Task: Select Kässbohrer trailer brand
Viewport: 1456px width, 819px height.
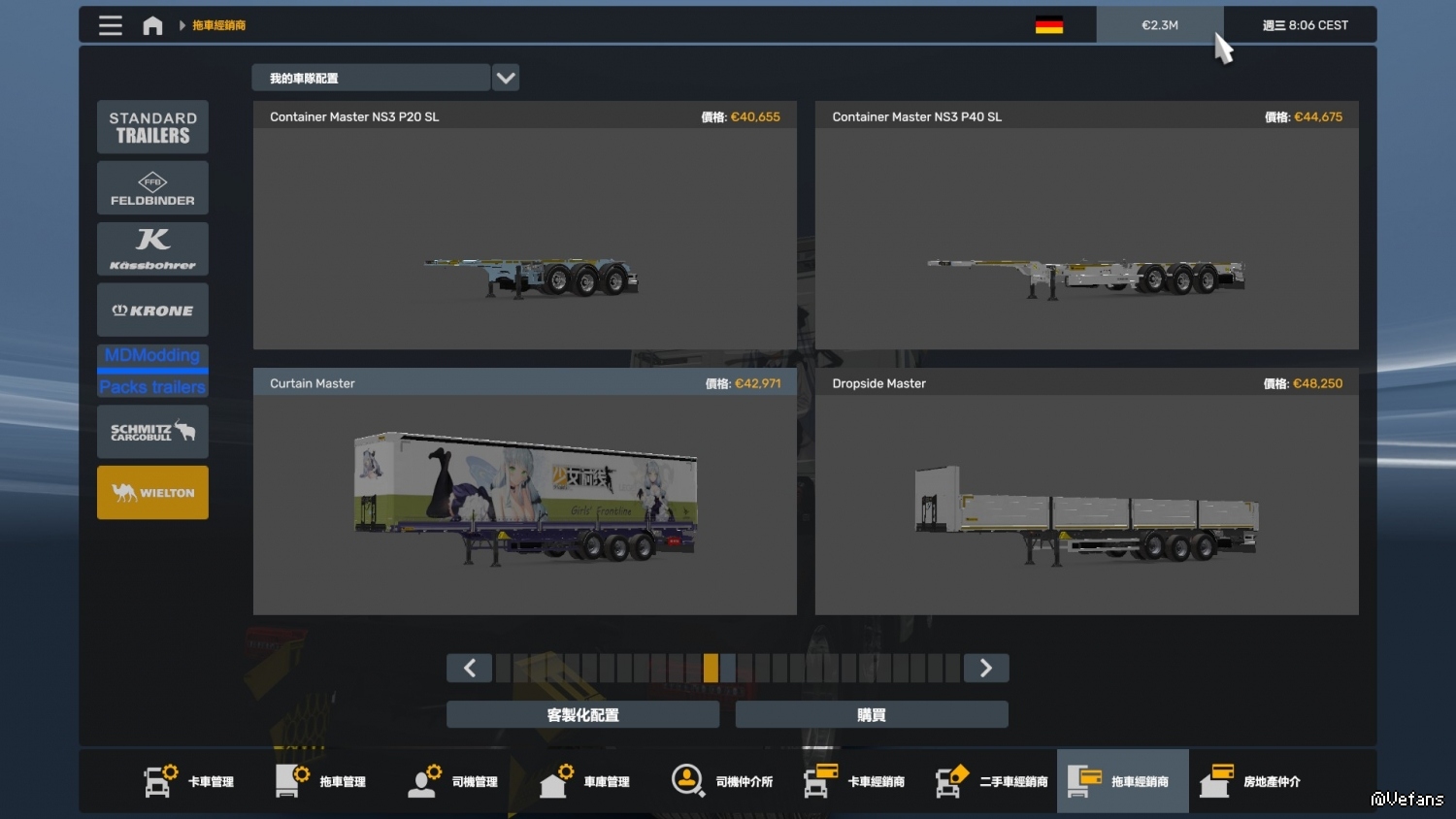Action: (152, 248)
